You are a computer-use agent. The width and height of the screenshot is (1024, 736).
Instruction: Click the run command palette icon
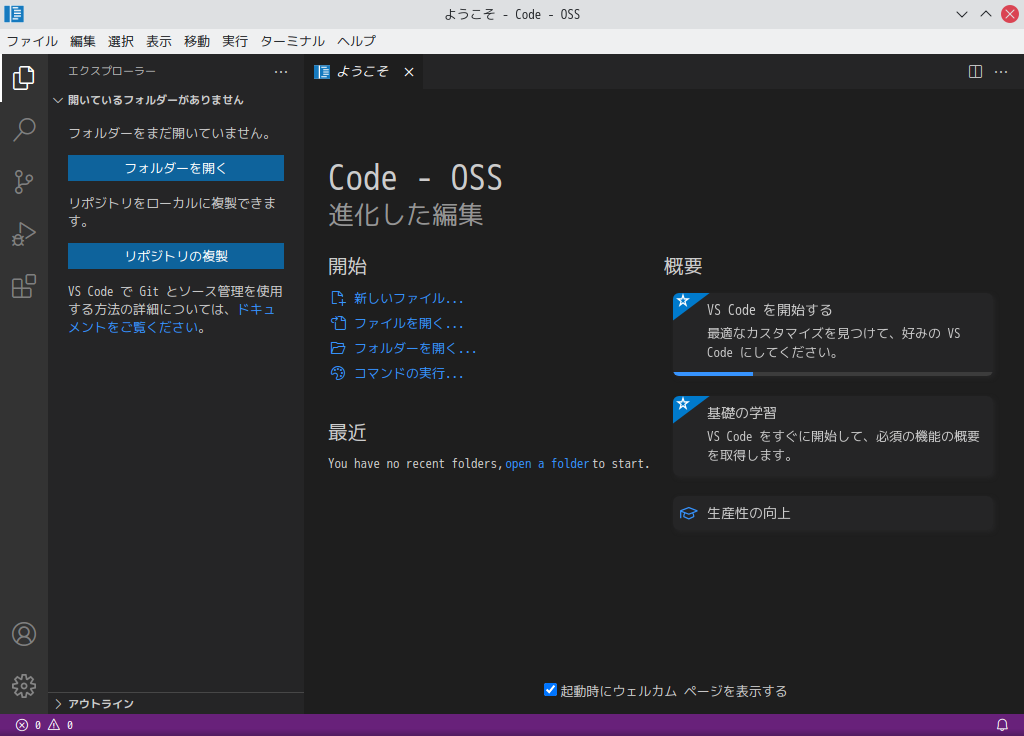click(x=338, y=373)
